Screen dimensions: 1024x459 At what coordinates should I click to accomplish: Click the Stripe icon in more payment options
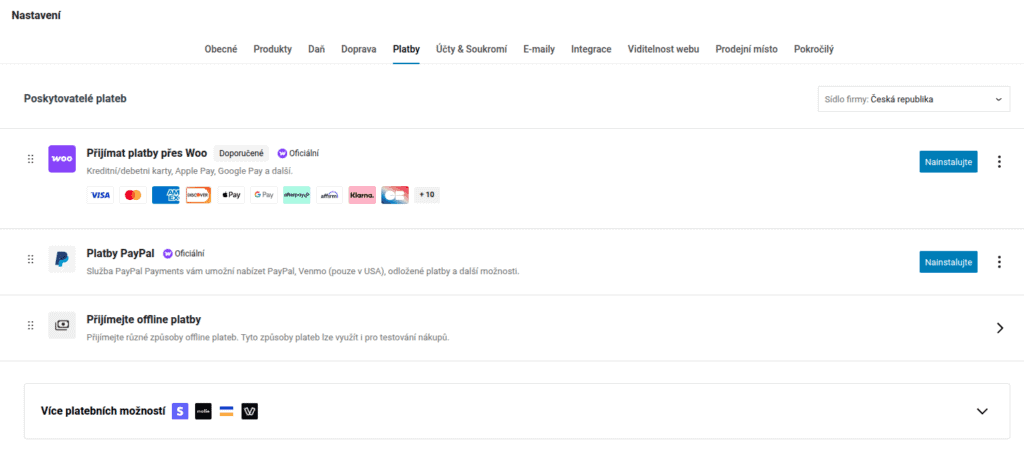tap(180, 411)
